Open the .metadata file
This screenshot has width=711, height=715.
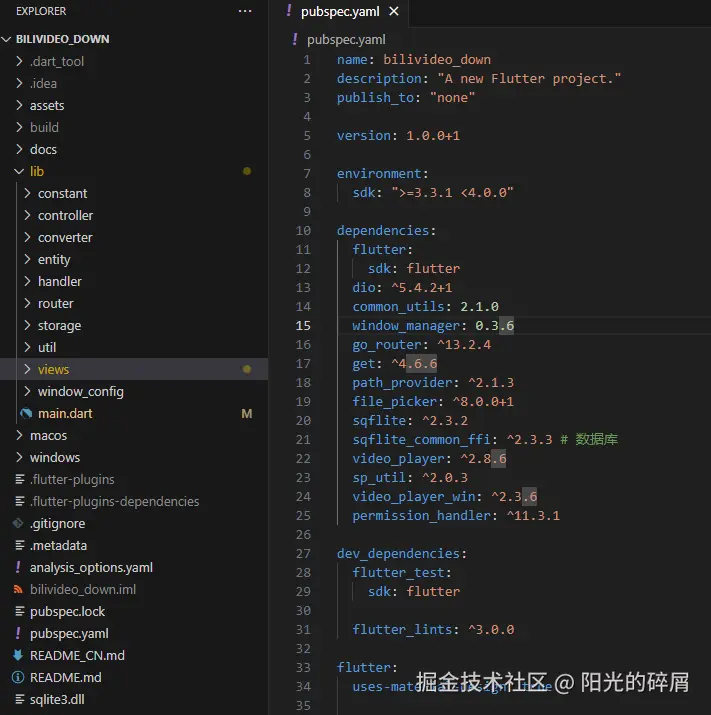tap(58, 545)
